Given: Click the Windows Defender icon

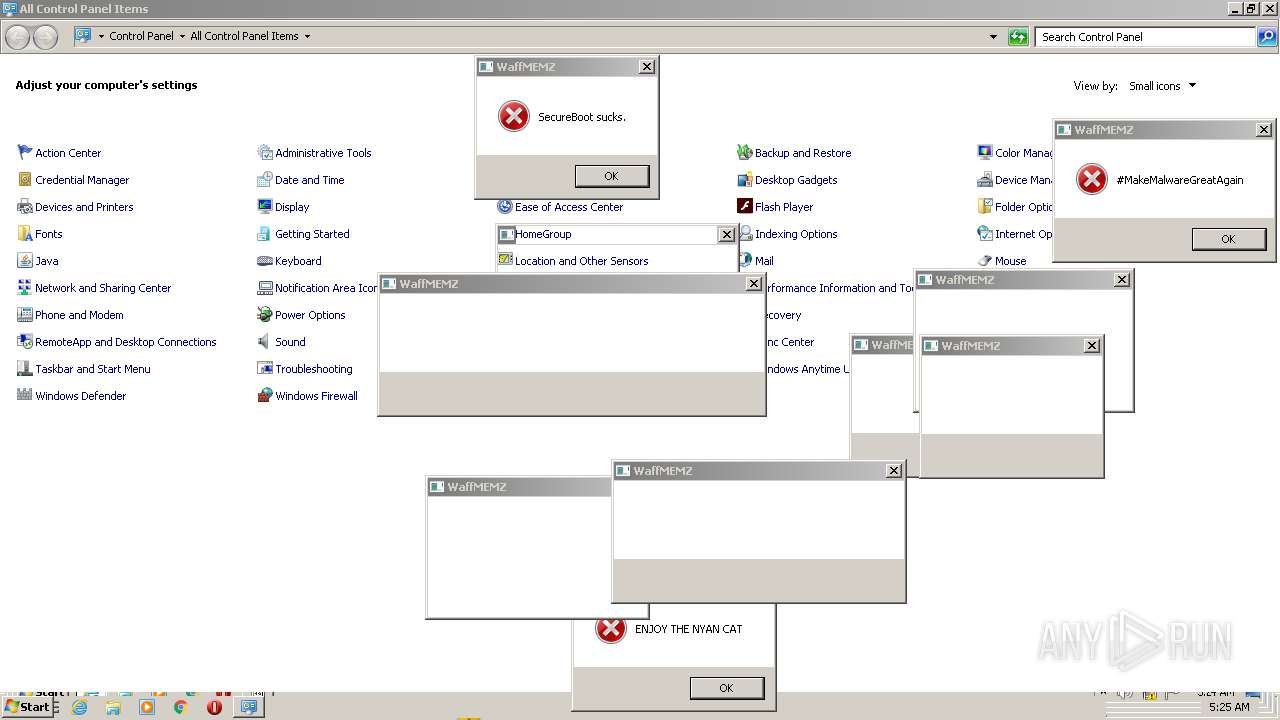Looking at the screenshot, I should 25,396.
